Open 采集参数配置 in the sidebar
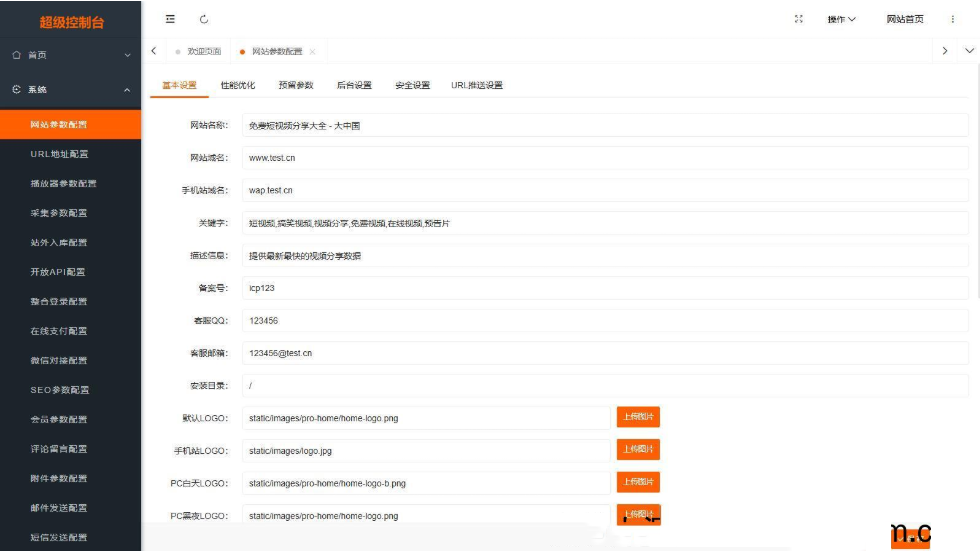The image size is (980, 551). coord(71,213)
